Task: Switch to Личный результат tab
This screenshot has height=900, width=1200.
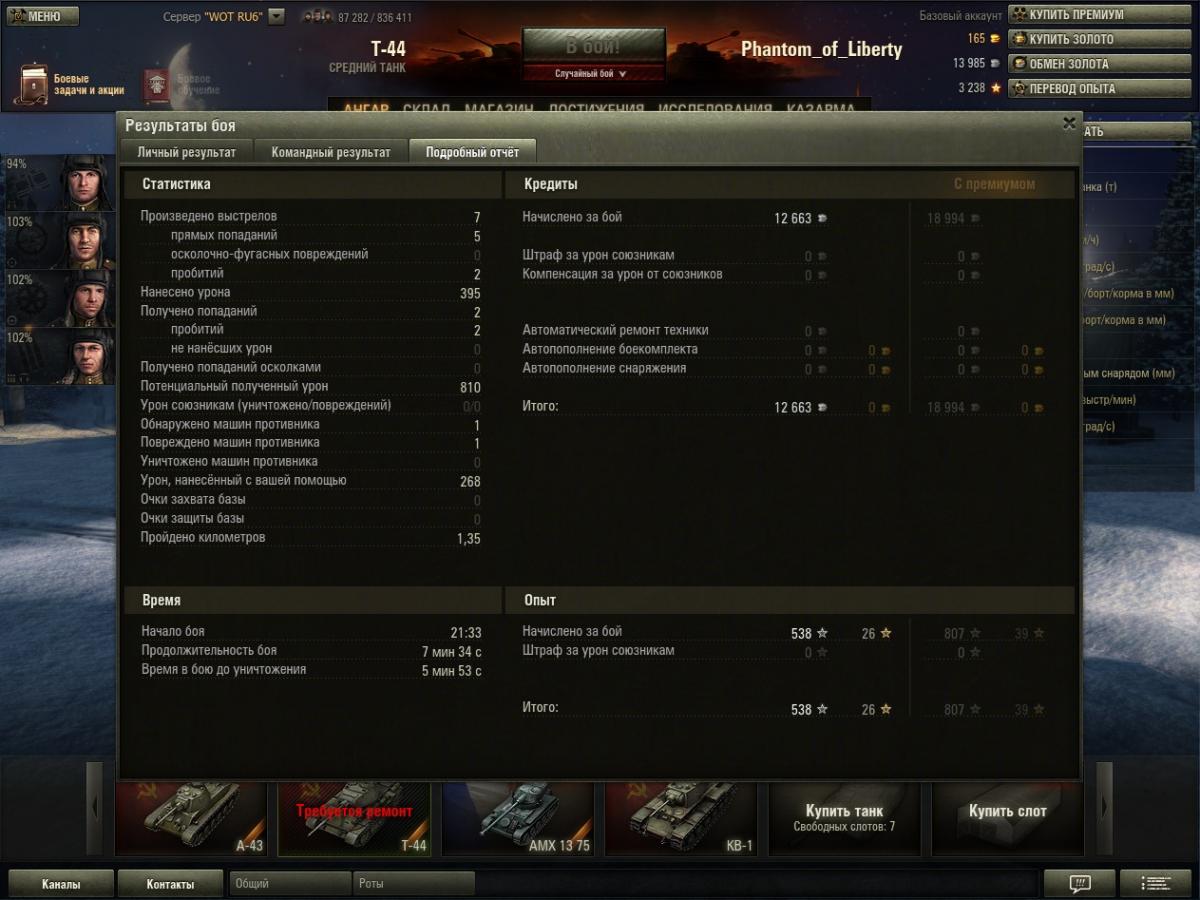Action: coord(187,152)
